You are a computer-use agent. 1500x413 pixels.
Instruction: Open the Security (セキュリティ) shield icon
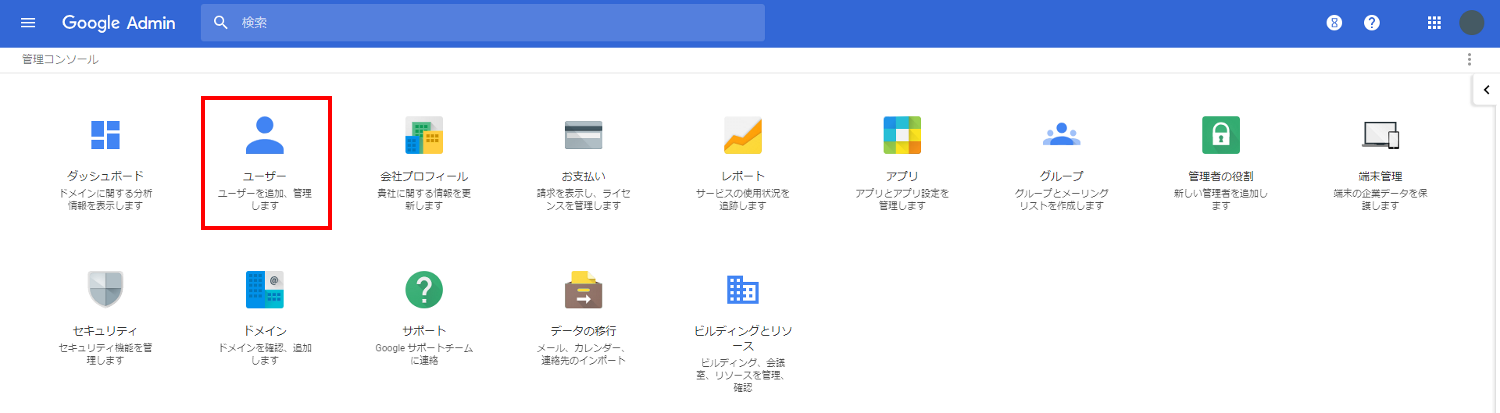[105, 290]
